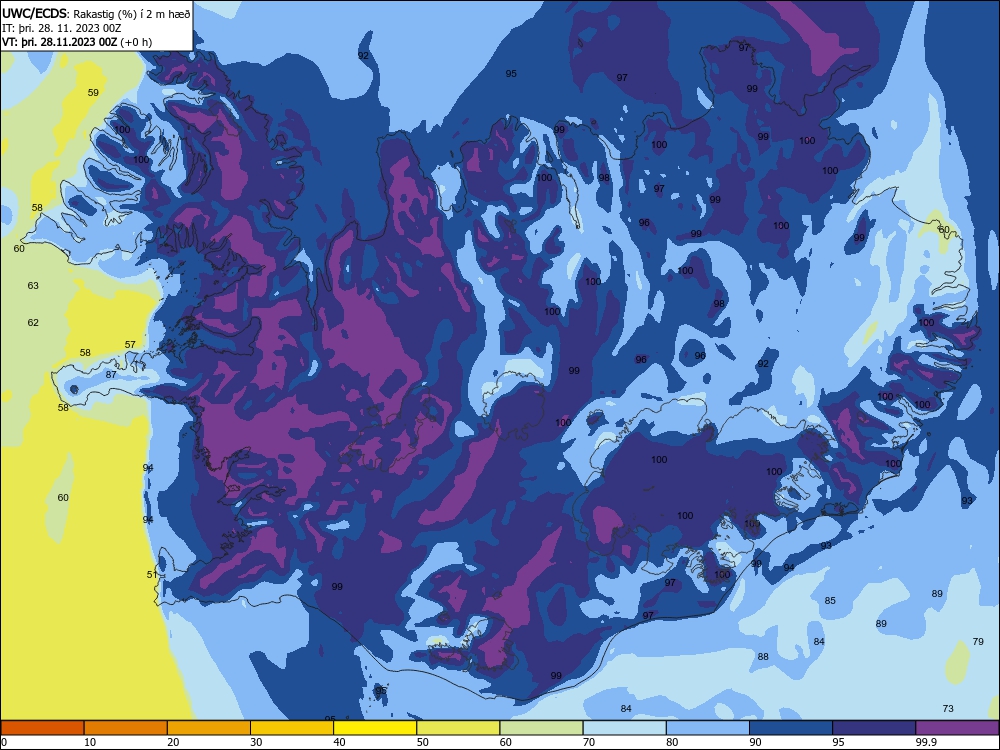Click the humidity value '63' on the map

click(33, 286)
